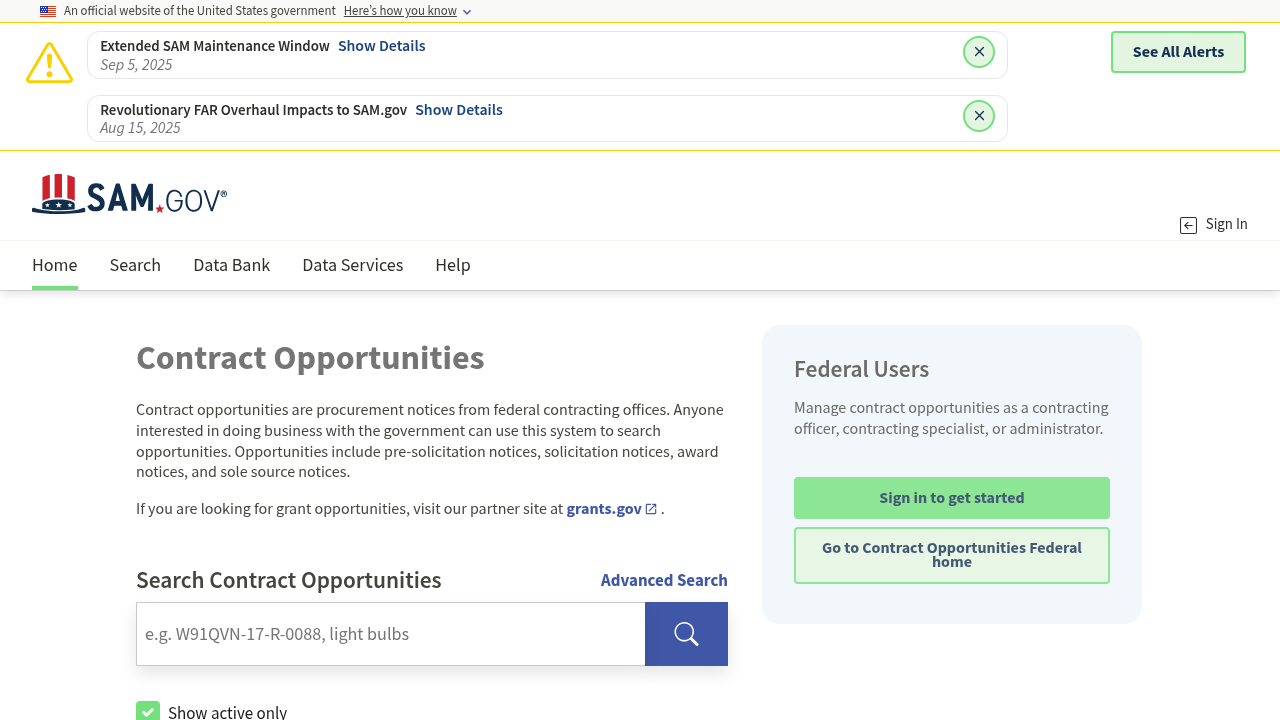The image size is (1280, 720).
Task: Open the Advanced Search link
Action: 663,580
